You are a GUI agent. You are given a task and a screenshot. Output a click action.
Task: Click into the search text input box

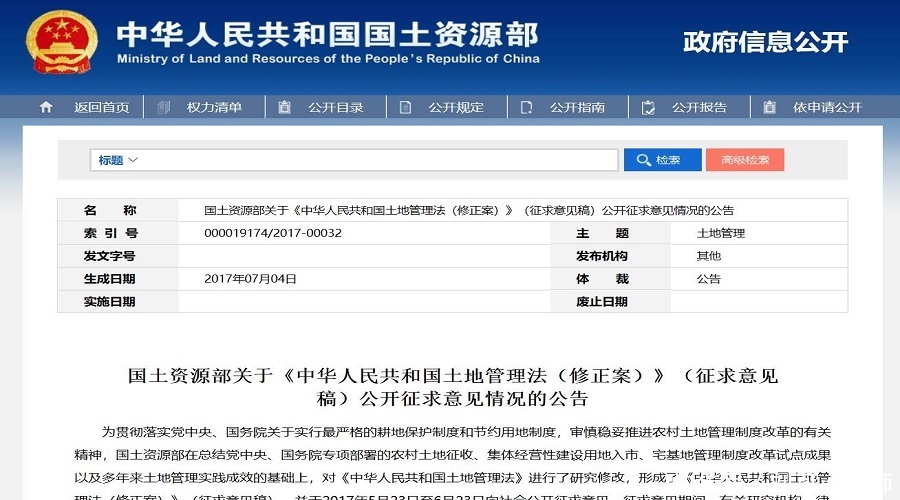click(380, 160)
